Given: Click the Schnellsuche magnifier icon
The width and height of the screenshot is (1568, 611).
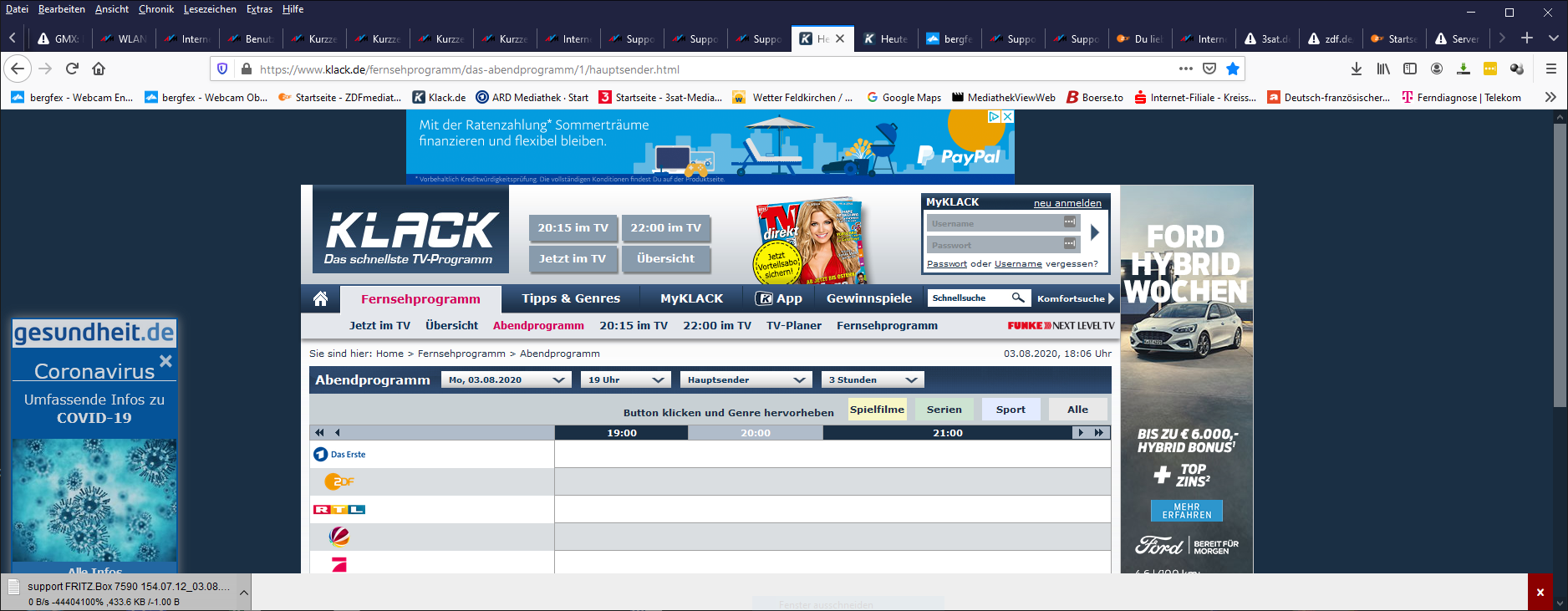Looking at the screenshot, I should pos(1018,298).
